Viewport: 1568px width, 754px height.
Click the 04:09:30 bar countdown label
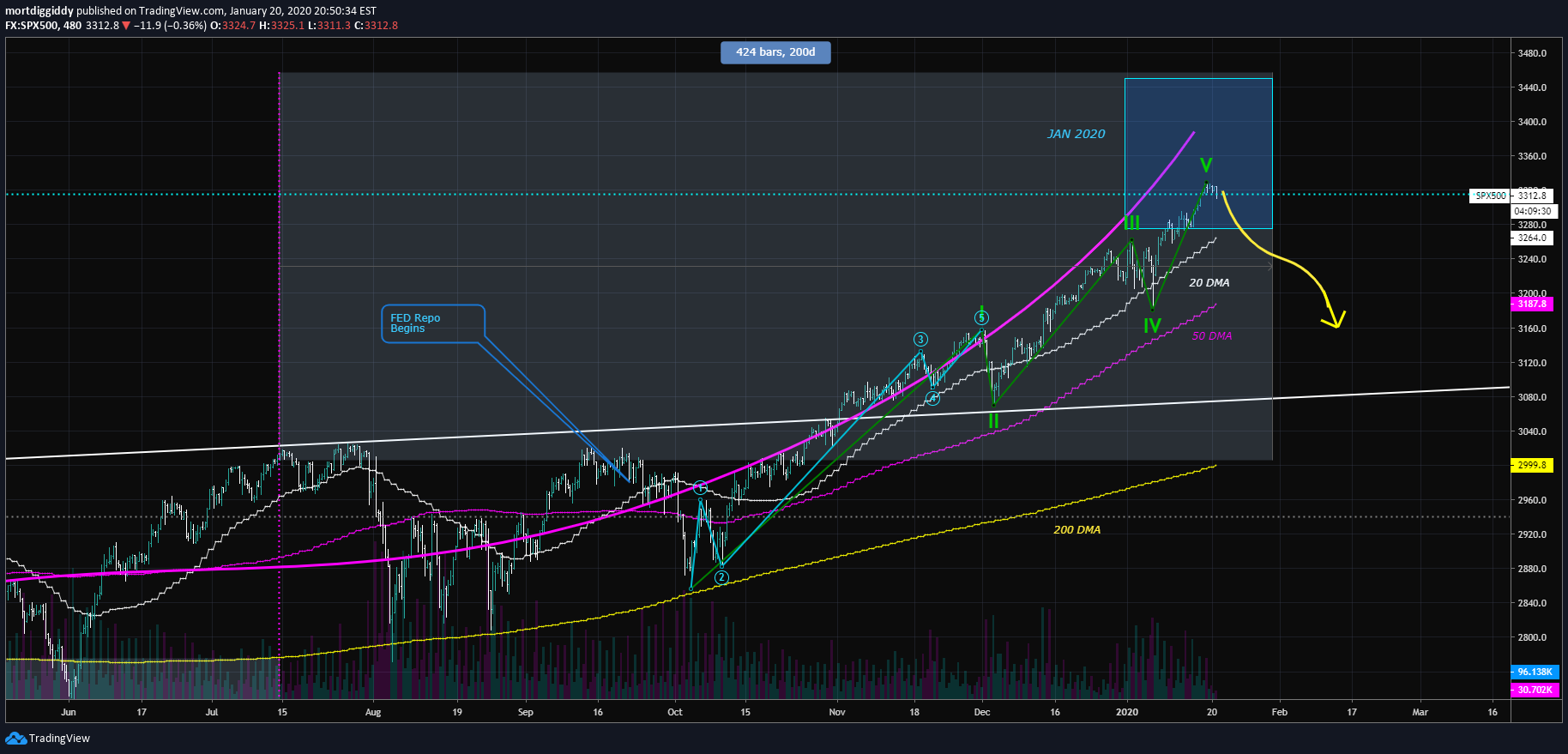click(x=1532, y=211)
